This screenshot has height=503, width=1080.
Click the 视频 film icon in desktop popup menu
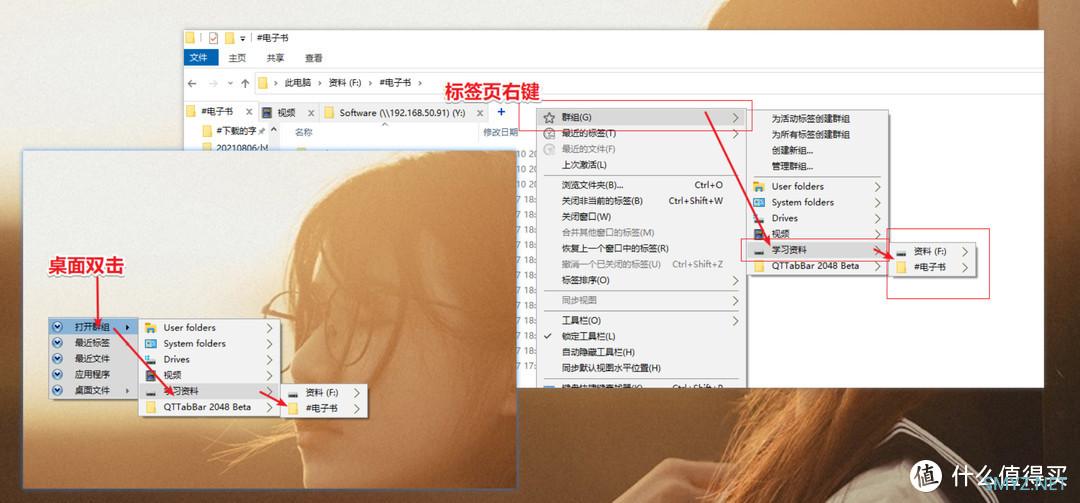pyautogui.click(x=151, y=376)
